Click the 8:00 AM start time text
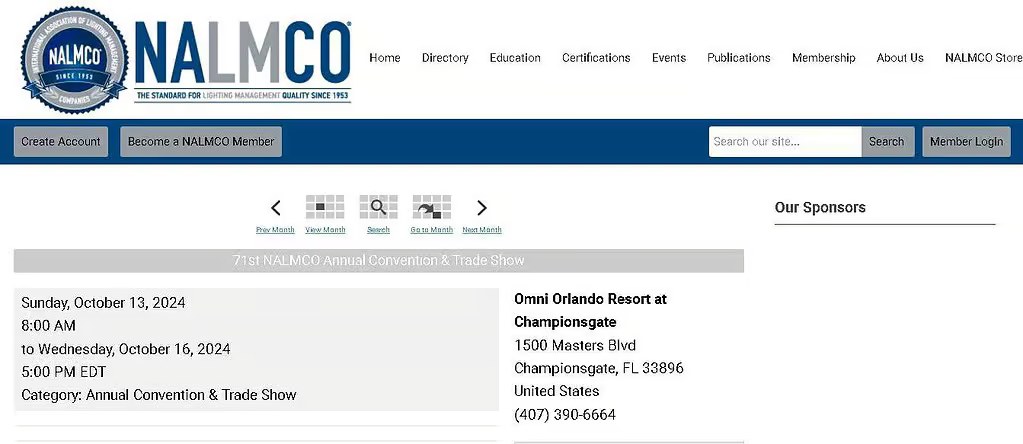Image resolution: width=1023 pixels, height=444 pixels. [48, 325]
